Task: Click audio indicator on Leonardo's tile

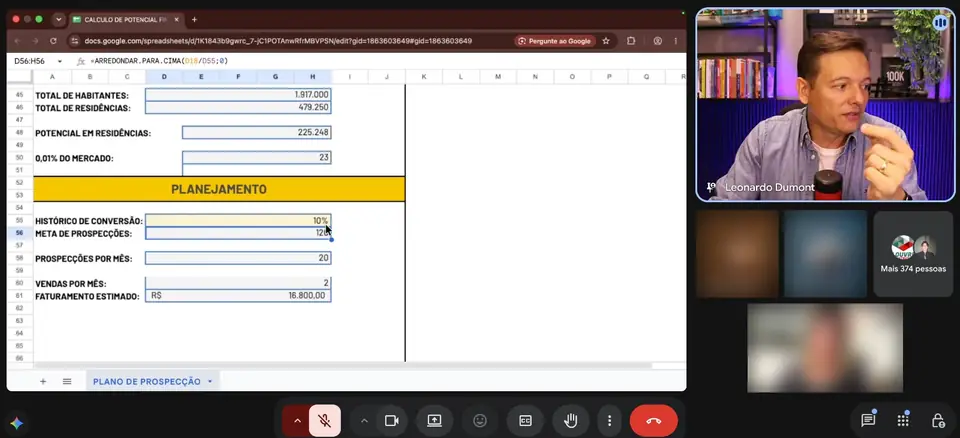Action: click(x=940, y=23)
